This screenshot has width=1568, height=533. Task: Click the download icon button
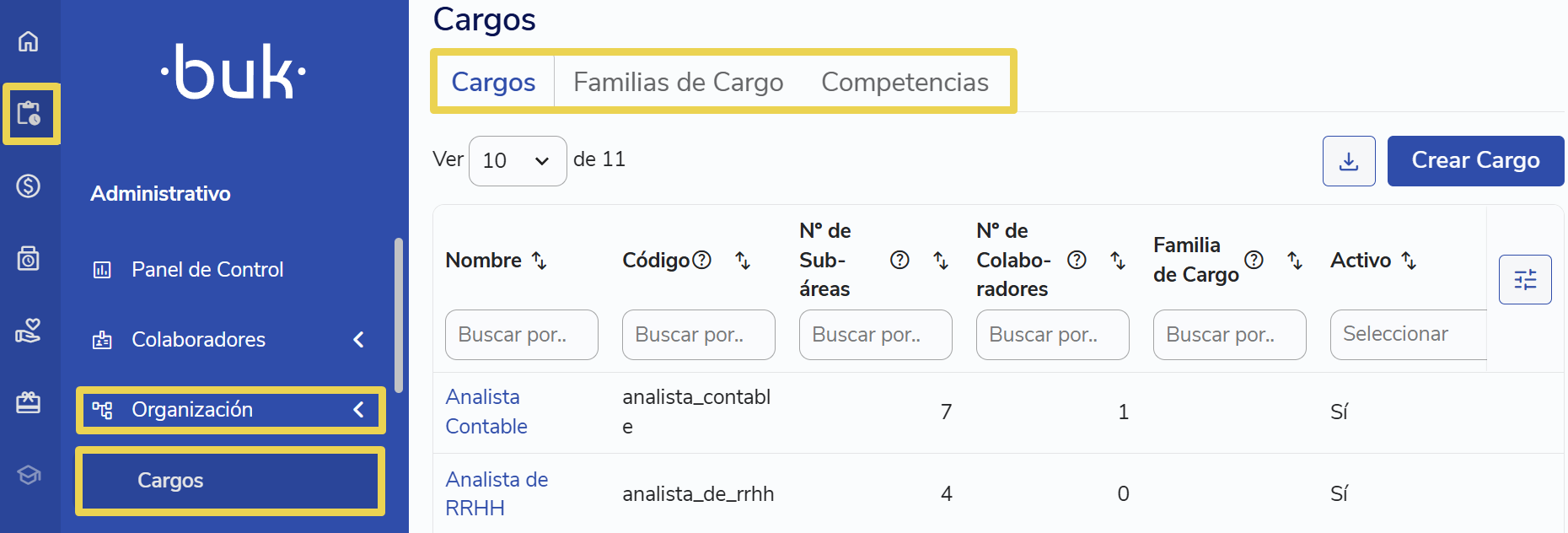click(x=1349, y=161)
